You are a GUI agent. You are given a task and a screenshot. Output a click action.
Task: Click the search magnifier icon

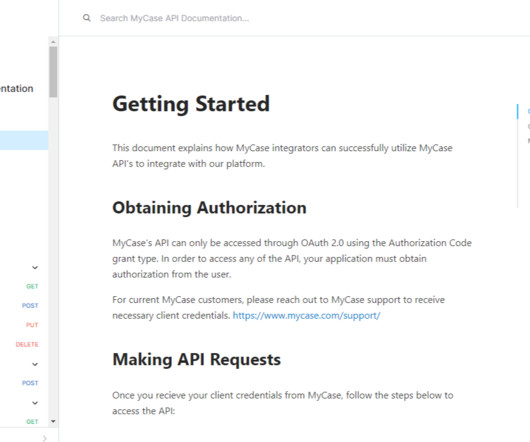point(87,18)
